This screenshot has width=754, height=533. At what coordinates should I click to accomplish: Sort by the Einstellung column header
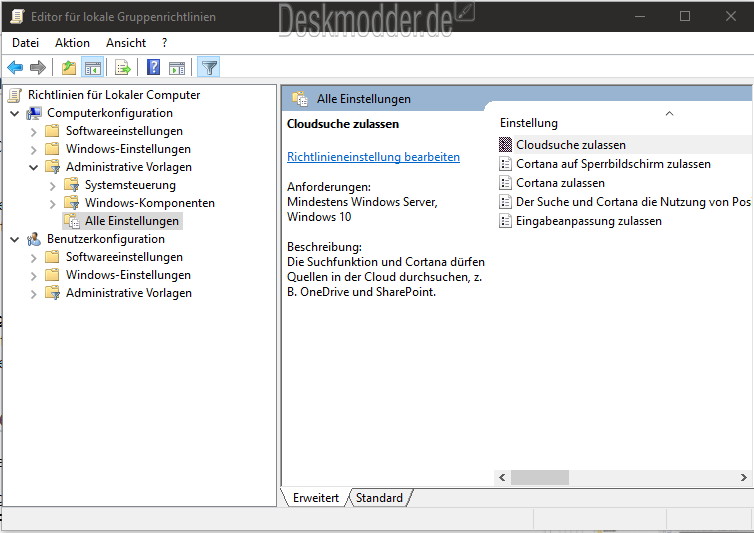pyautogui.click(x=529, y=123)
